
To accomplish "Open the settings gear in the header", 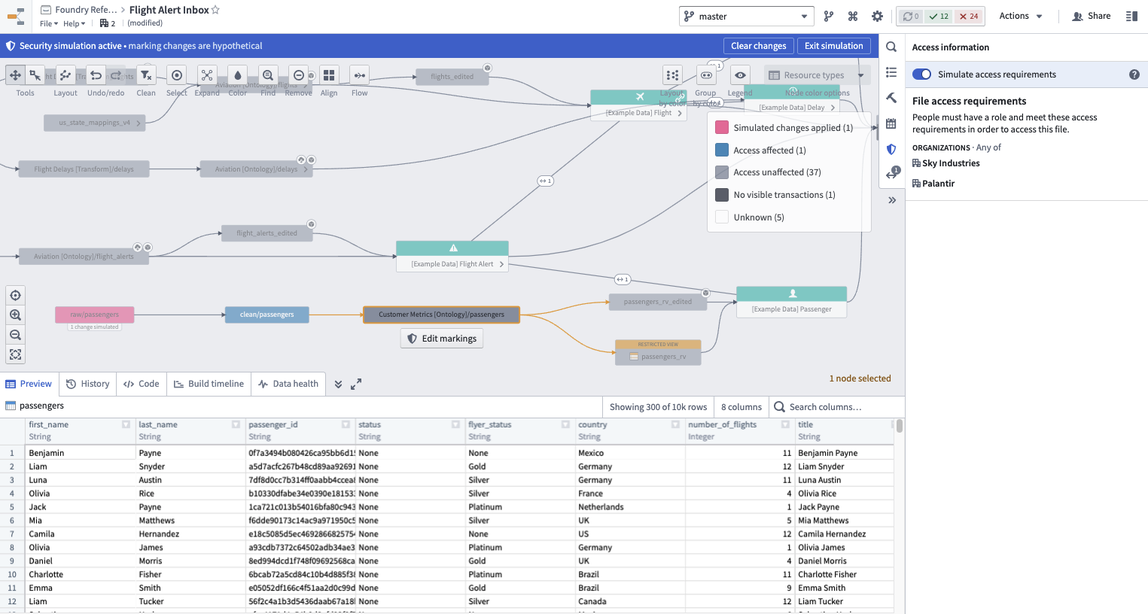I will tap(877, 16).
